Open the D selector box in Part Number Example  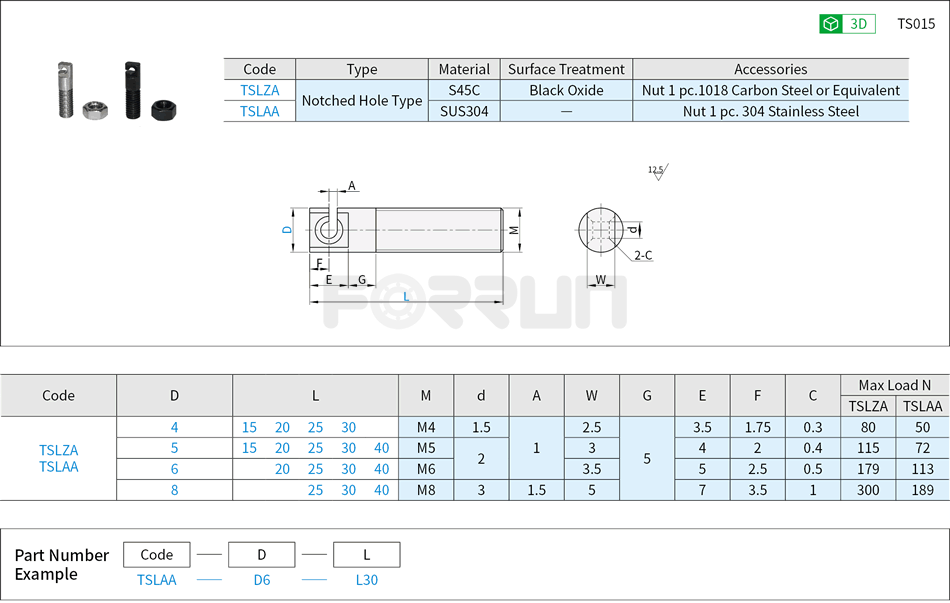tap(261, 554)
